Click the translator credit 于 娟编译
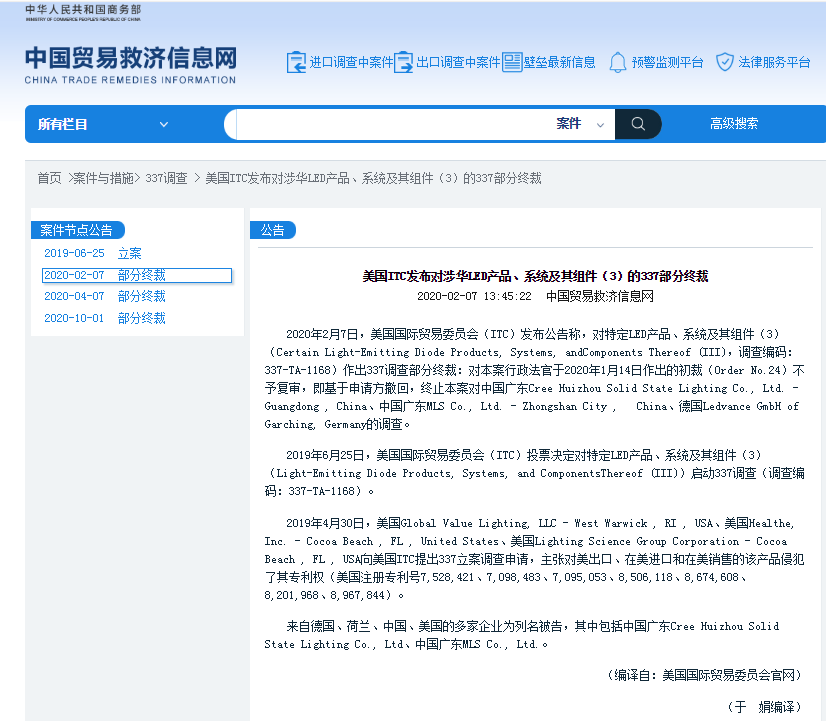 (764, 707)
